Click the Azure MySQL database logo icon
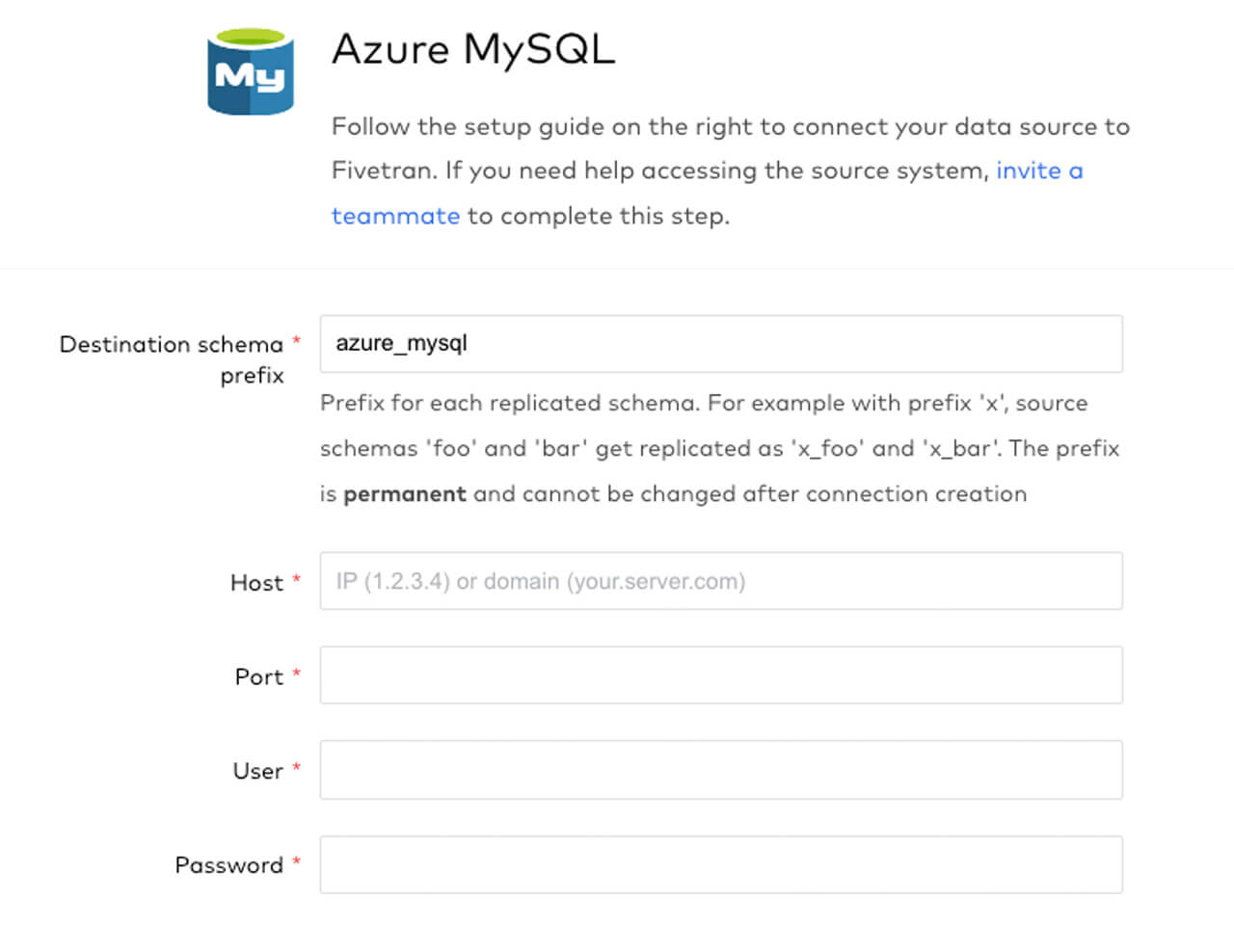Screen dimensions: 1234x952 coord(250,72)
